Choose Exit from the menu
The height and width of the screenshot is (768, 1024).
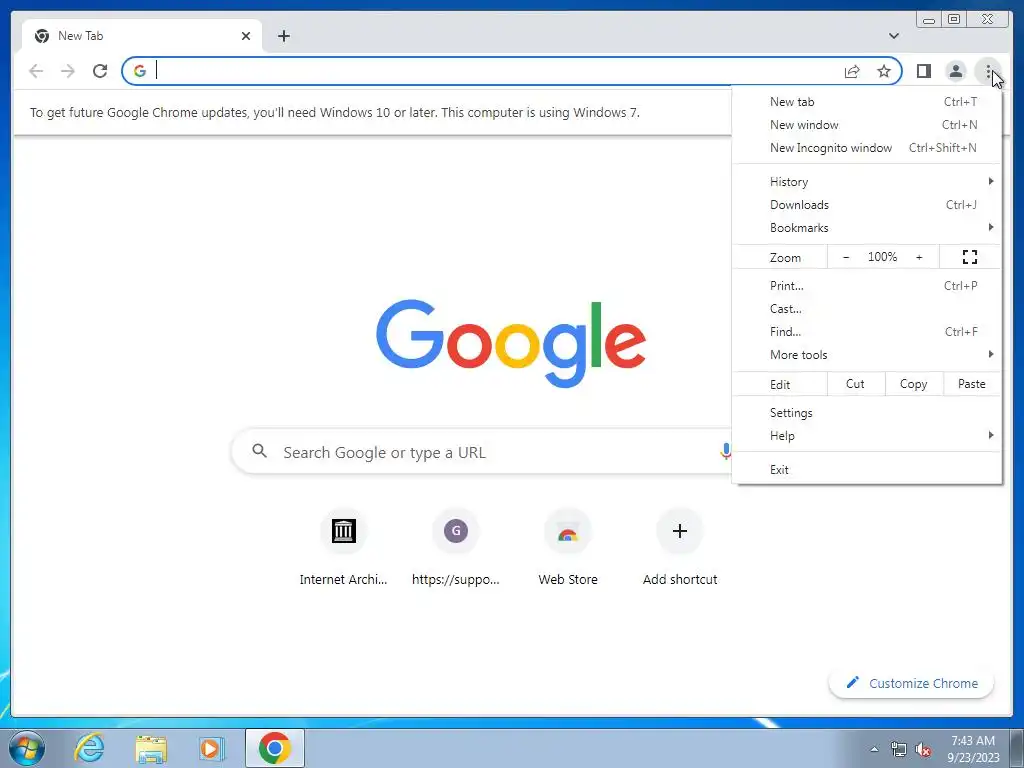point(867,470)
